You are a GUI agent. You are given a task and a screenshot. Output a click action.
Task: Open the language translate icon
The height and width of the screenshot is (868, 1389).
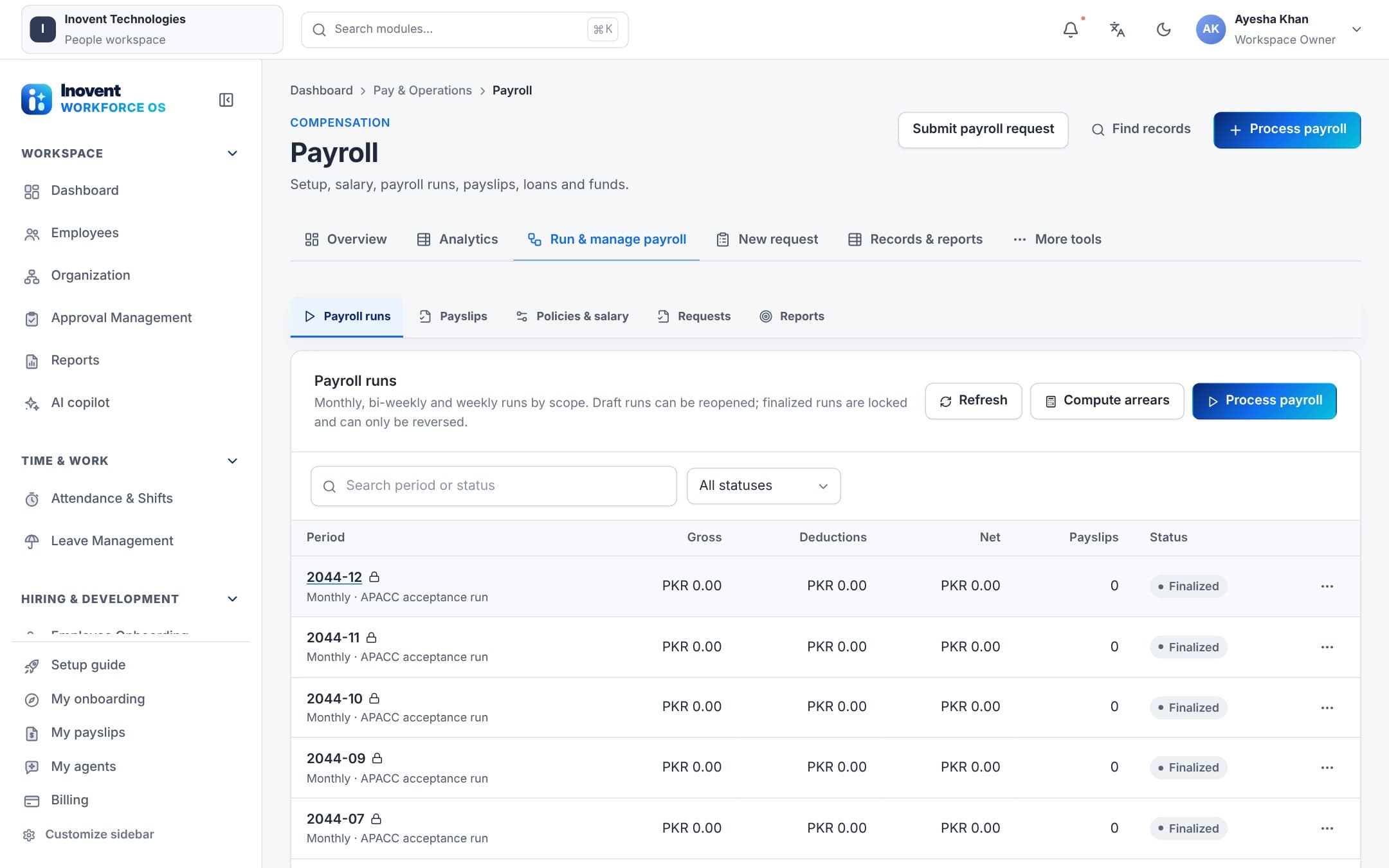1117,30
